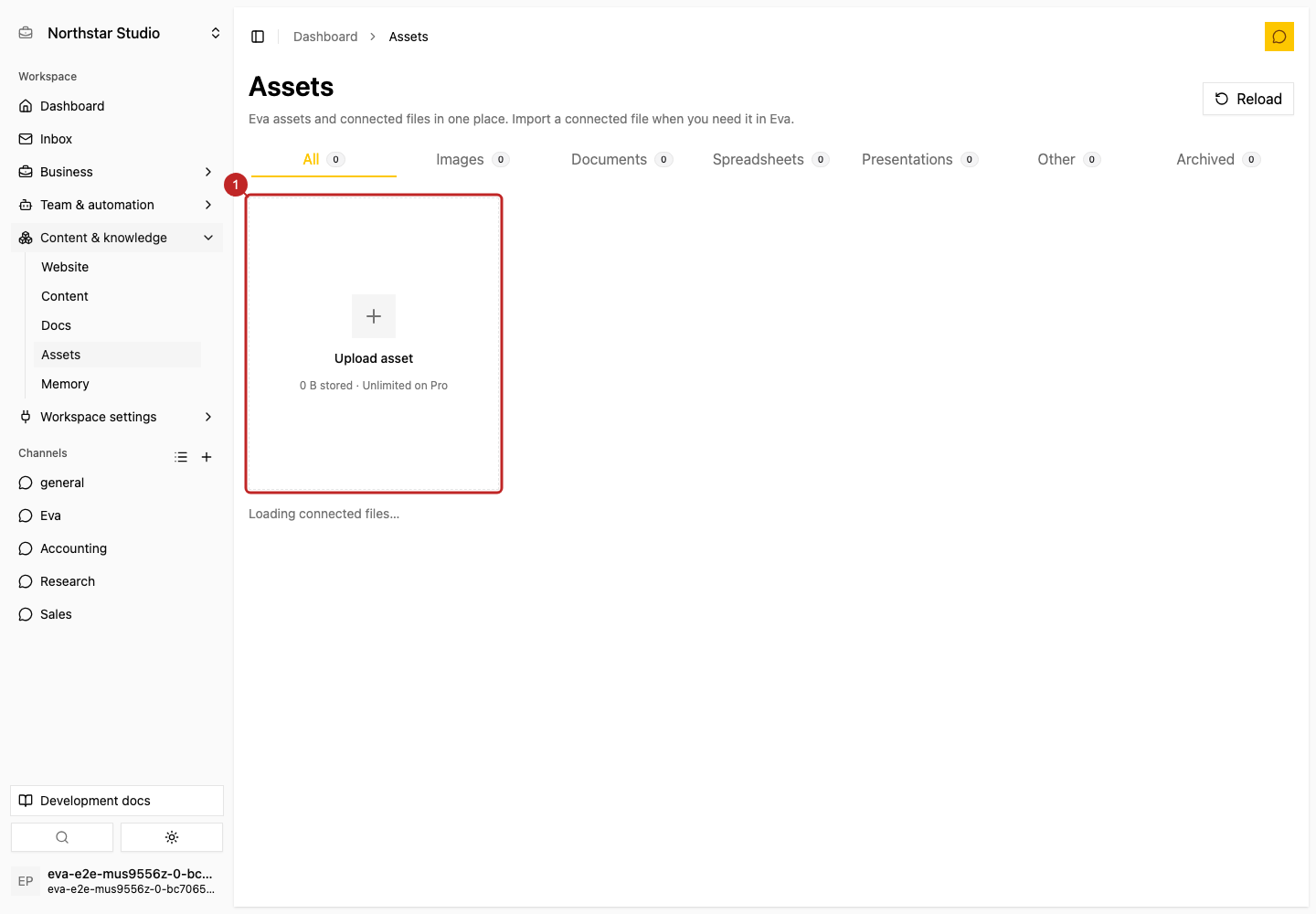Open the channels list view icon
The image size is (1316, 914).
click(181, 457)
